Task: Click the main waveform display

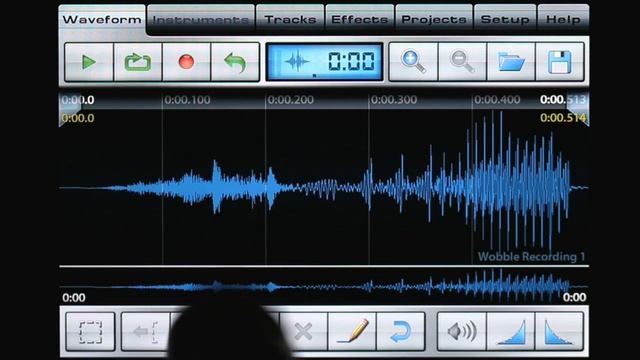Action: pyautogui.click(x=324, y=188)
